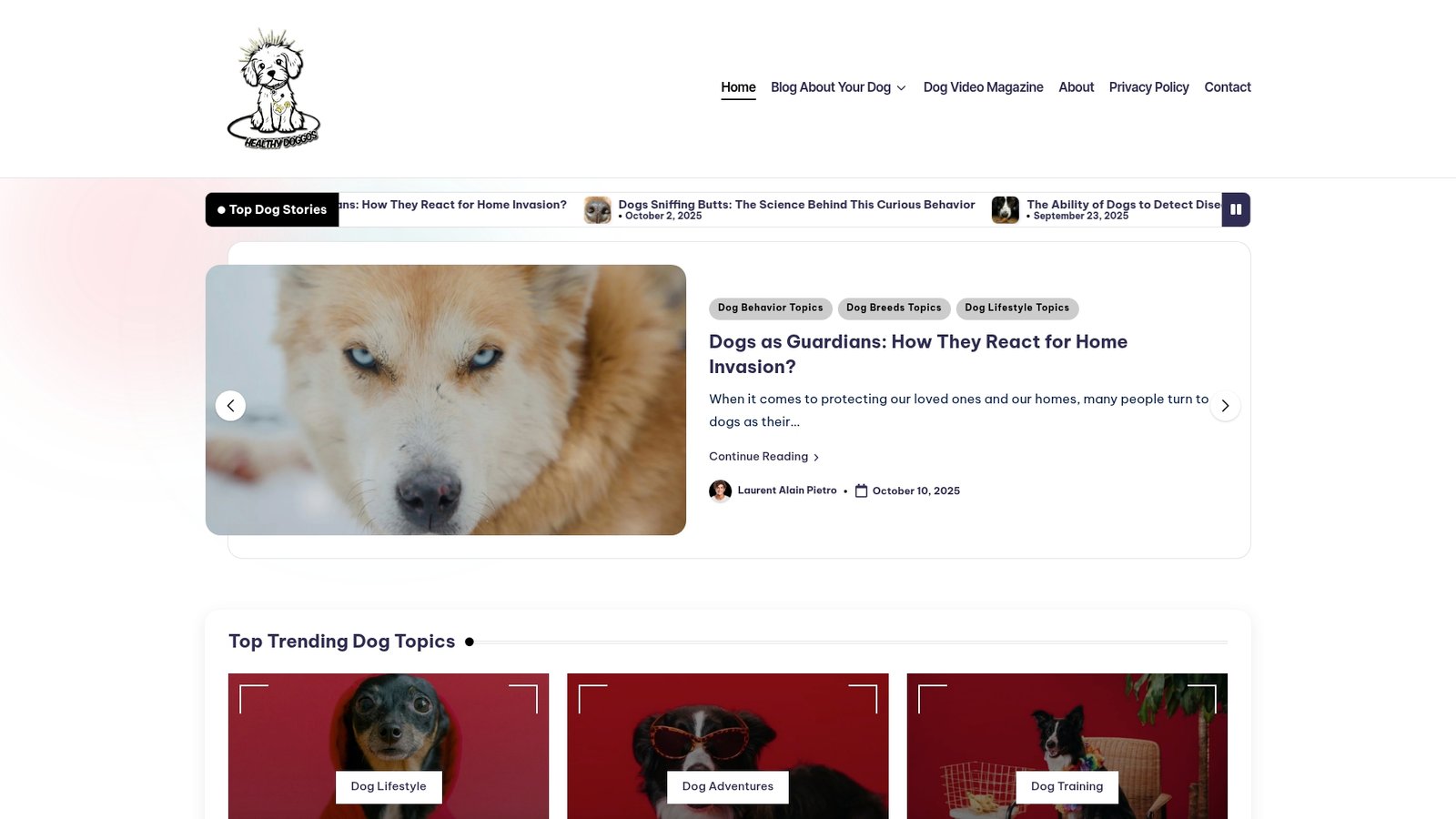This screenshot has width=1456, height=819.
Task: Open the Home menu item
Action: tap(738, 87)
